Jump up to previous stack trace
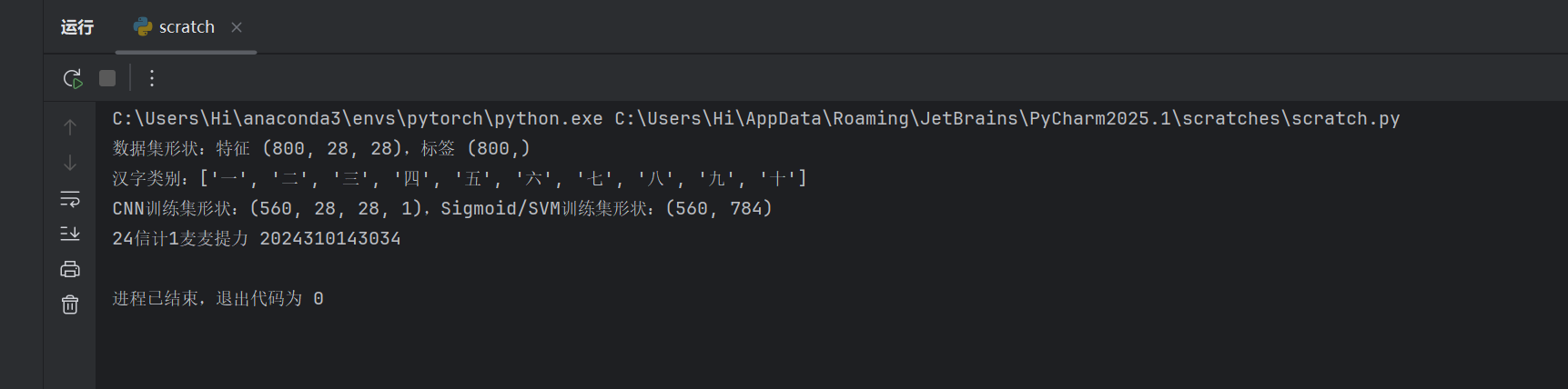 tap(70, 127)
